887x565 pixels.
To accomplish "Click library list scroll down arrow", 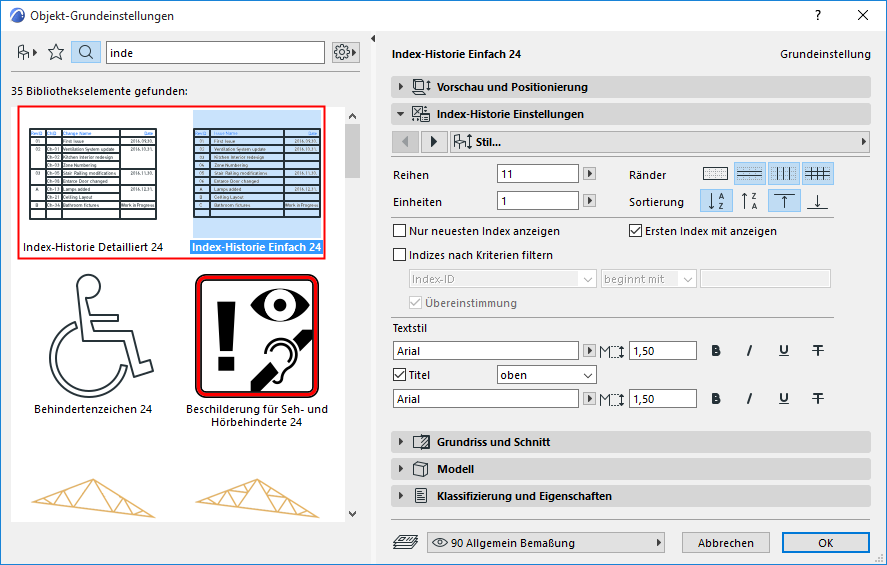I will click(x=352, y=514).
